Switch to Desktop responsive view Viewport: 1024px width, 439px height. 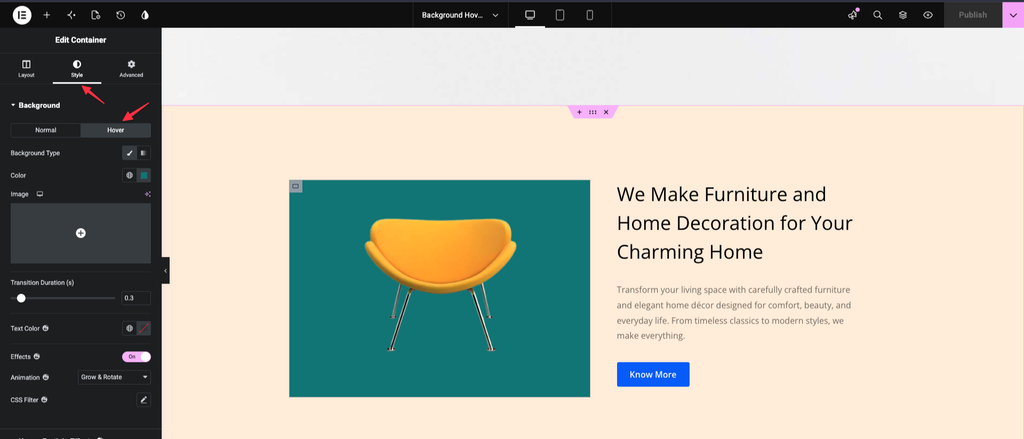coord(530,14)
